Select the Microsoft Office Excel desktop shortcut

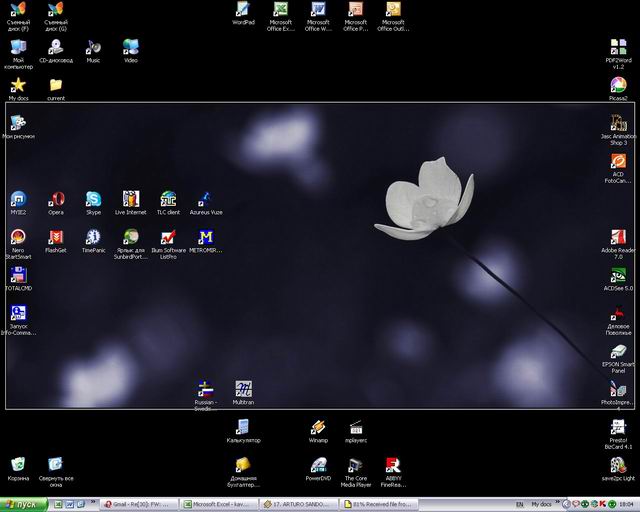(x=280, y=16)
